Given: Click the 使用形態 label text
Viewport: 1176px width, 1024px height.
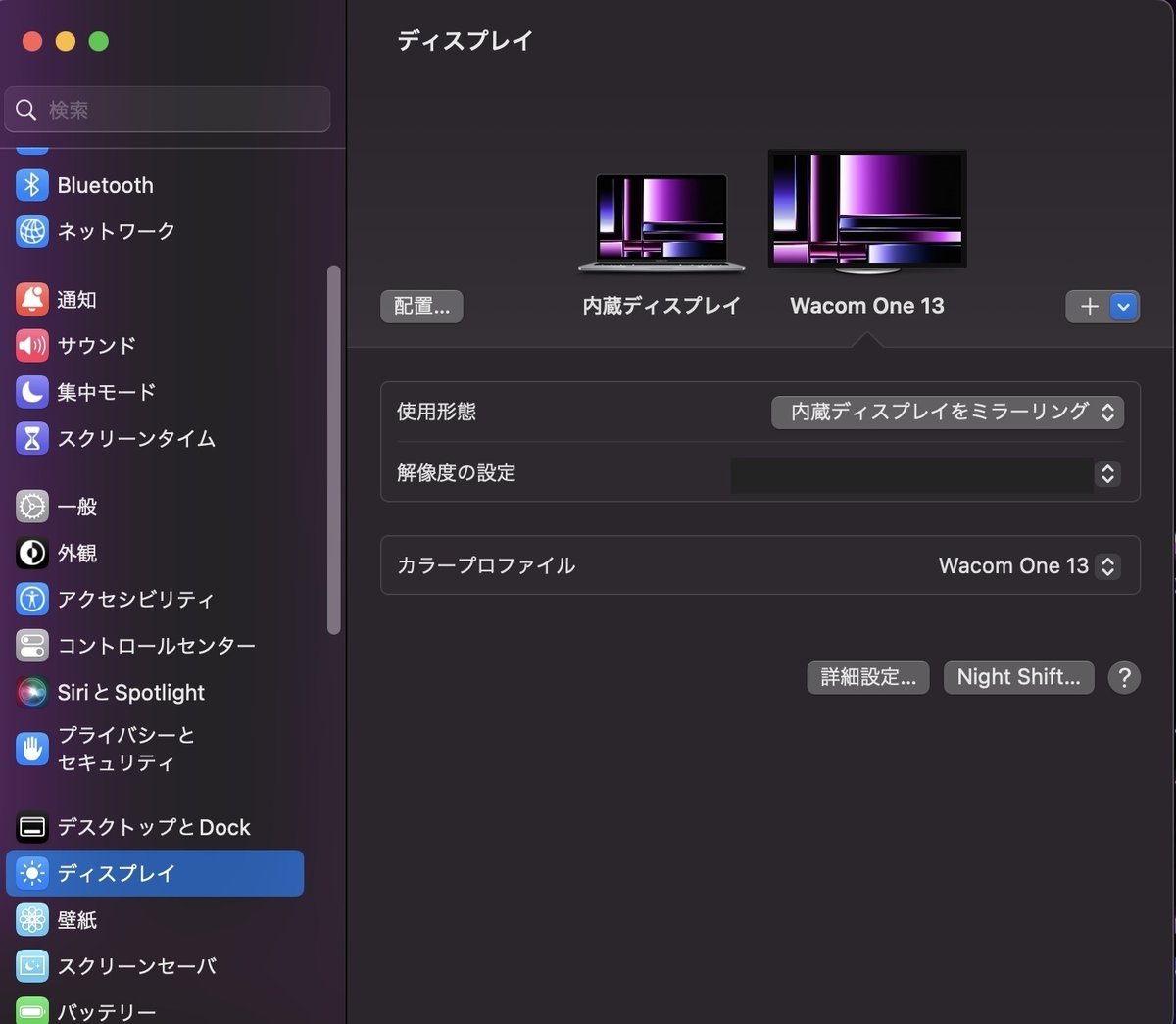Looking at the screenshot, I should 436,412.
